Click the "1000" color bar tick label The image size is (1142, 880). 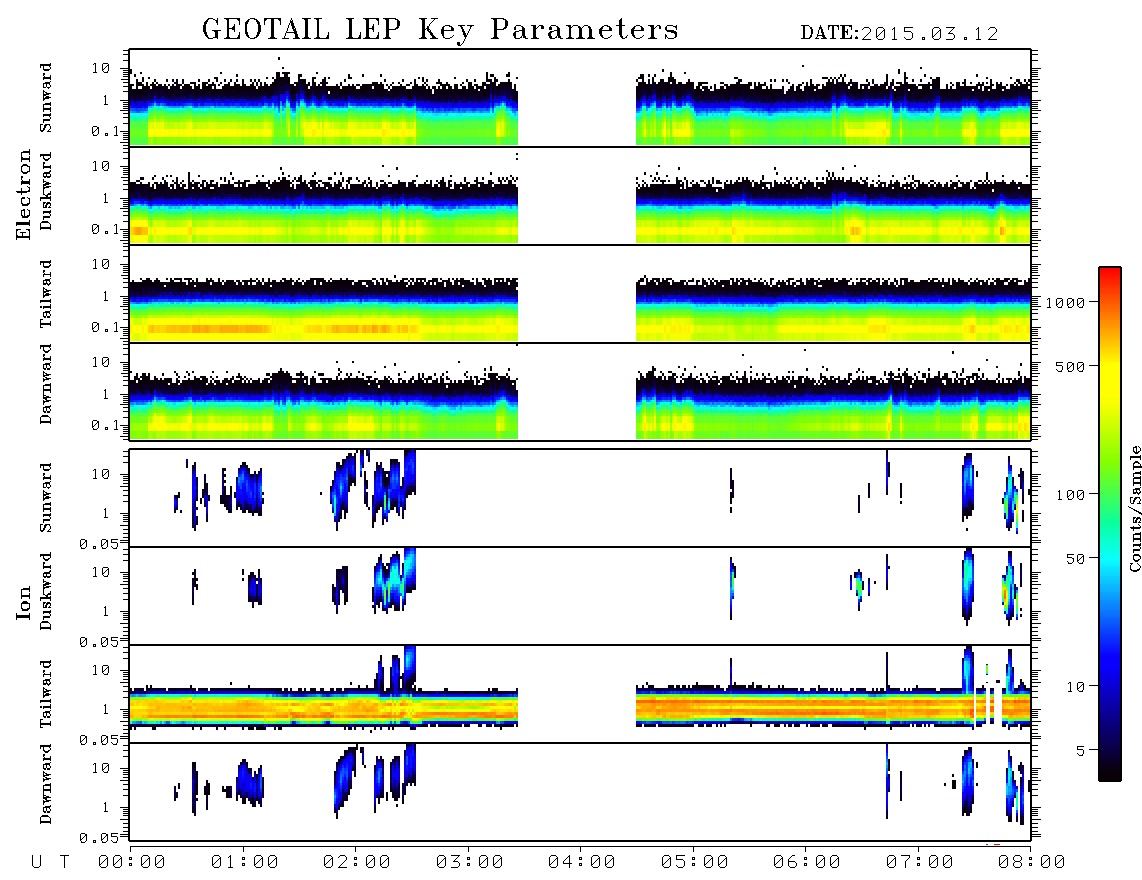click(1066, 303)
